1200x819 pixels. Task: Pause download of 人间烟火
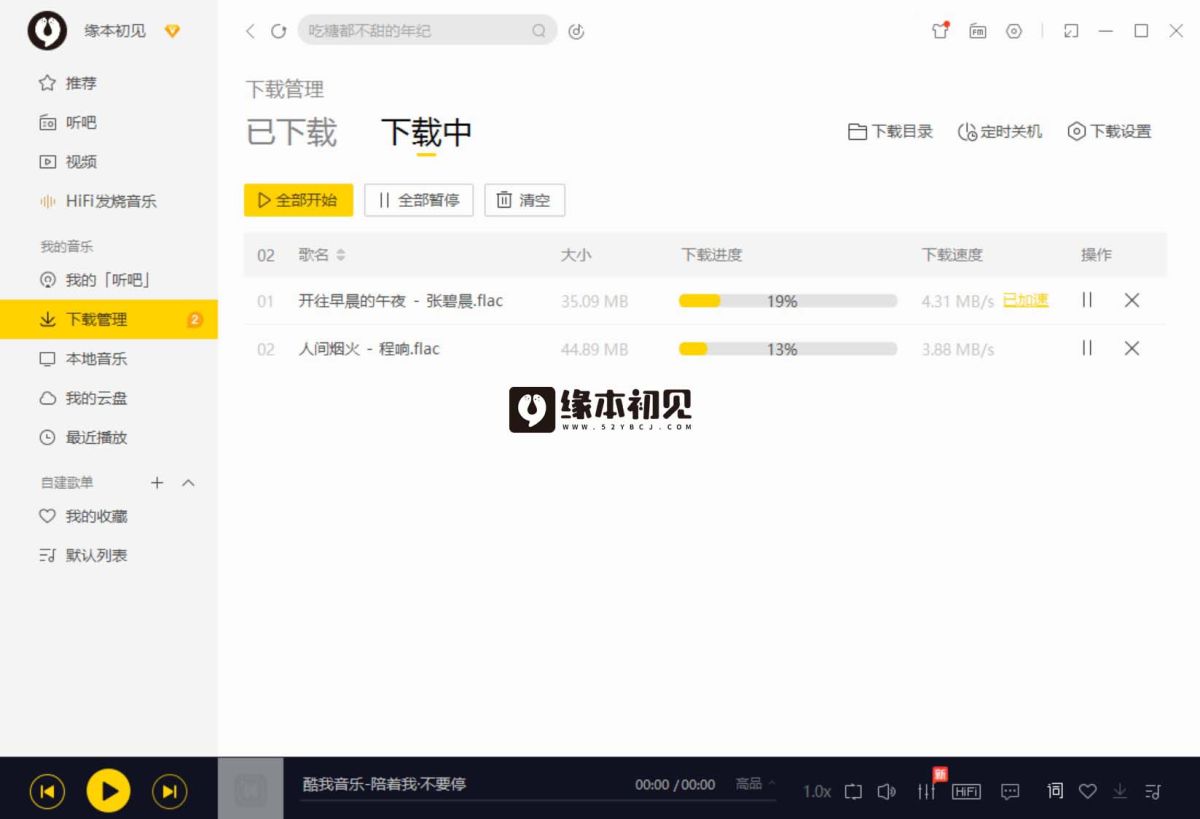tap(1087, 348)
